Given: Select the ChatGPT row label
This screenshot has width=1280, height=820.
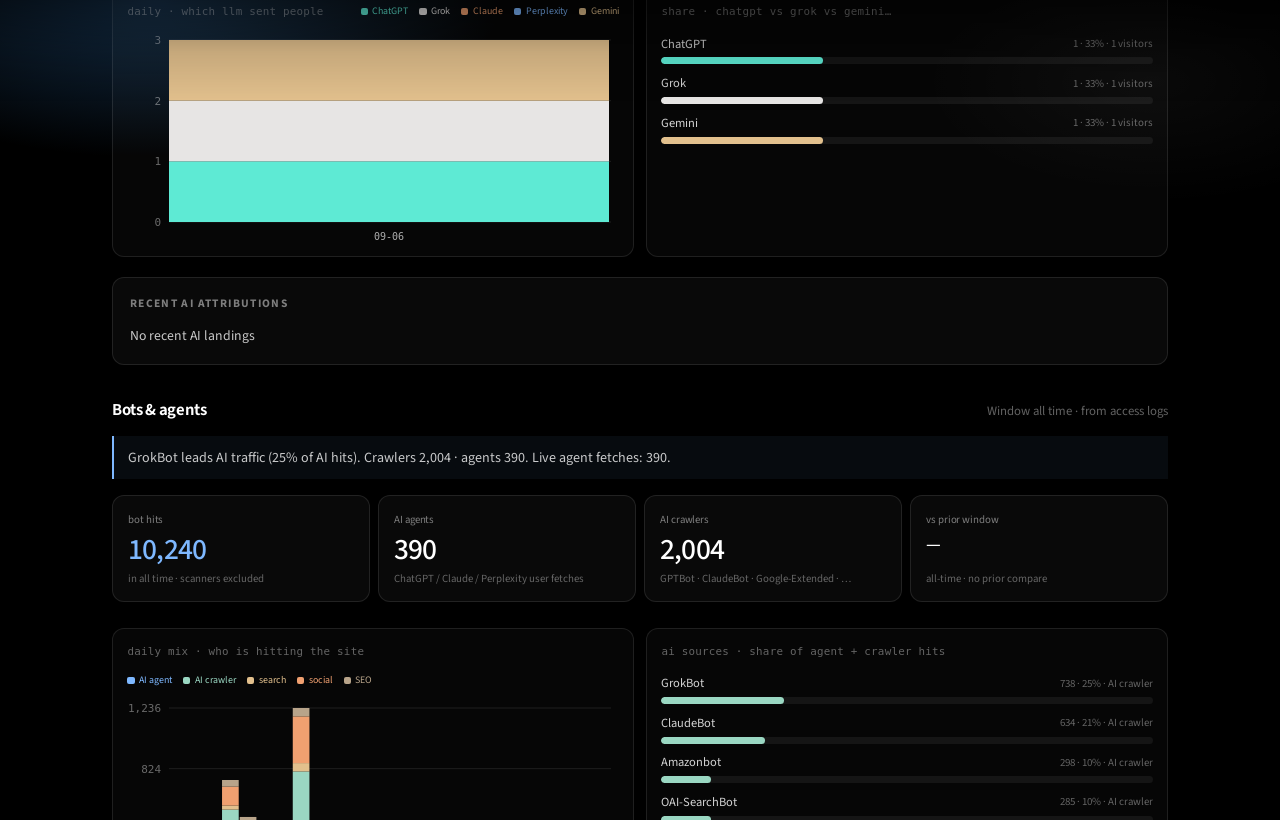Looking at the screenshot, I should pos(684,44).
